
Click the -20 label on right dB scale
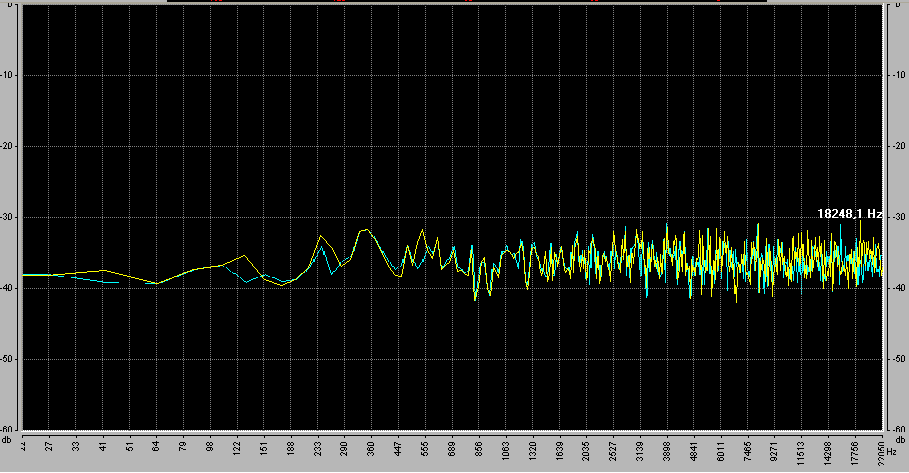(898, 147)
